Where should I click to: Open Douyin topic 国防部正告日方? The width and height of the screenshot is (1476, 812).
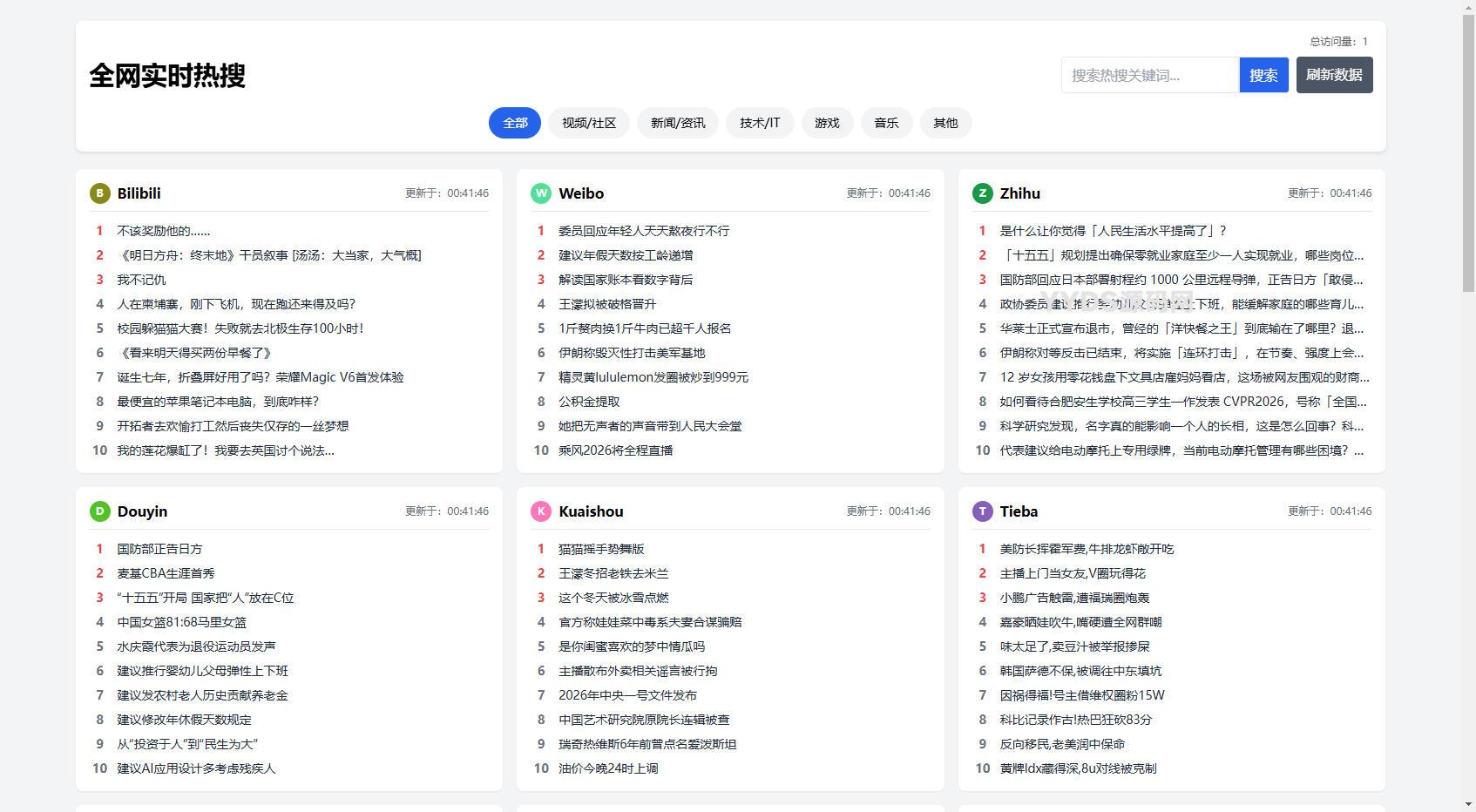(x=159, y=549)
